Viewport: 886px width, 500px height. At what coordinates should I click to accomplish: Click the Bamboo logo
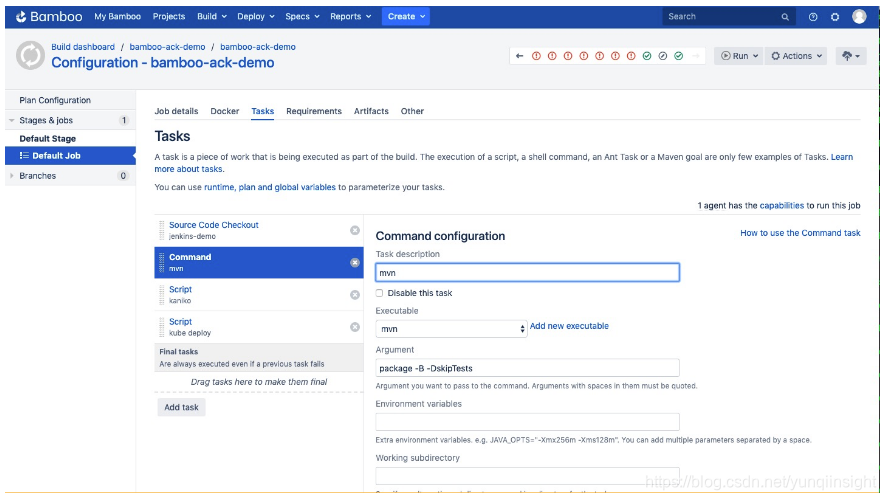coord(49,16)
